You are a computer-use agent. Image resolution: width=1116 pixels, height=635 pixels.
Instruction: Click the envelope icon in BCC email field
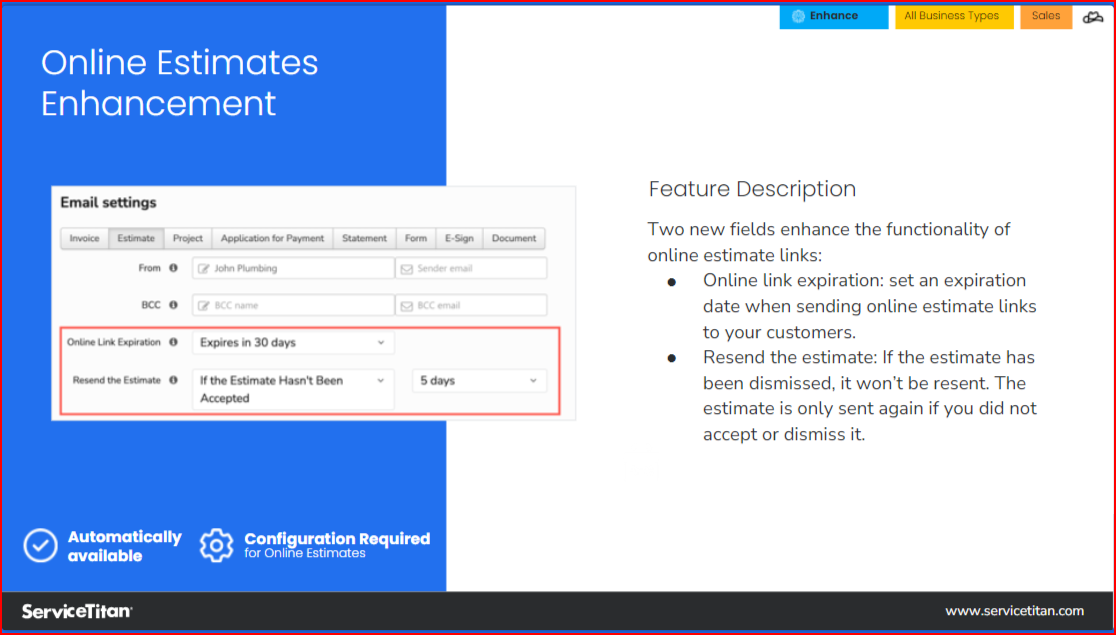click(x=406, y=306)
